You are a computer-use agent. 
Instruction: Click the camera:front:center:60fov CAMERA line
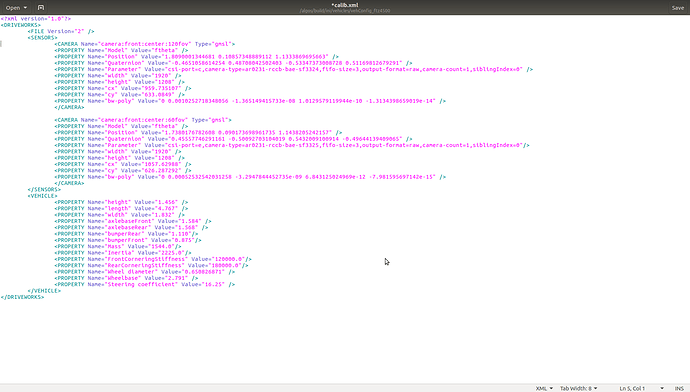coord(143,120)
